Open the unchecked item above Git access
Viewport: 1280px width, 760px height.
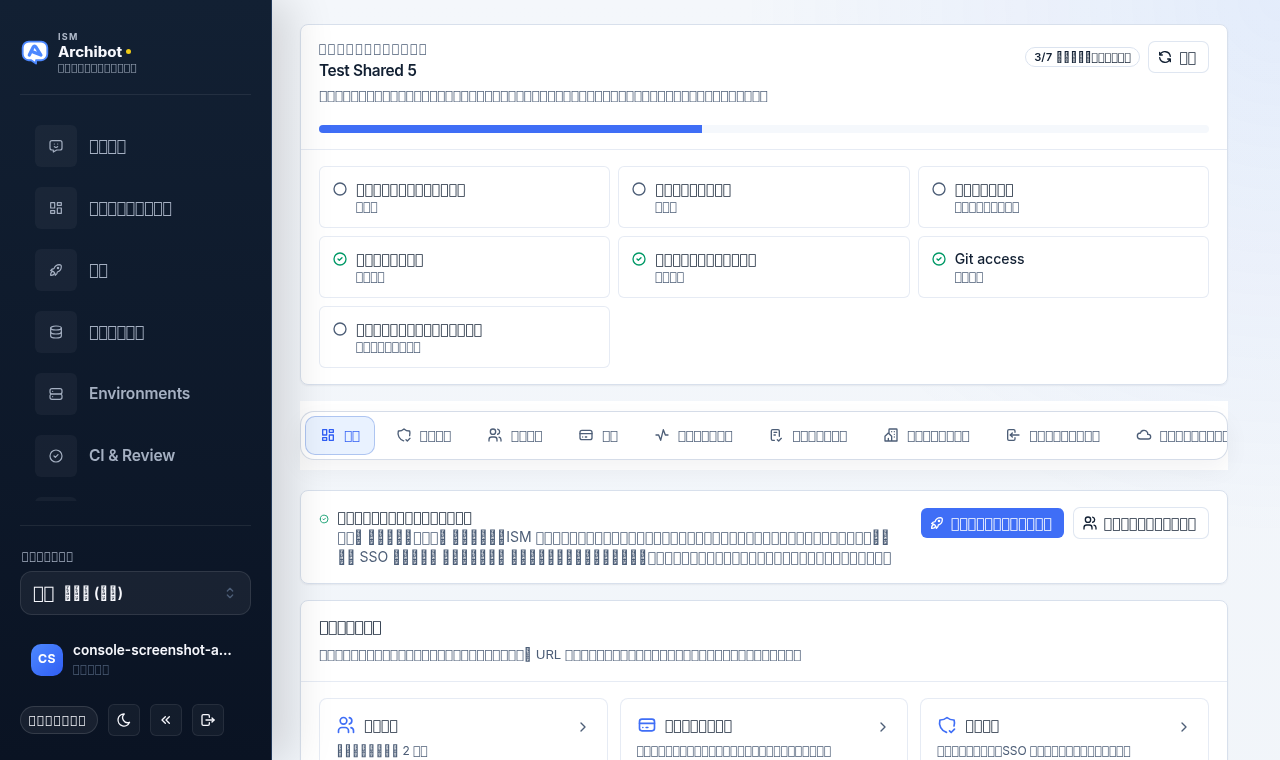(1063, 197)
